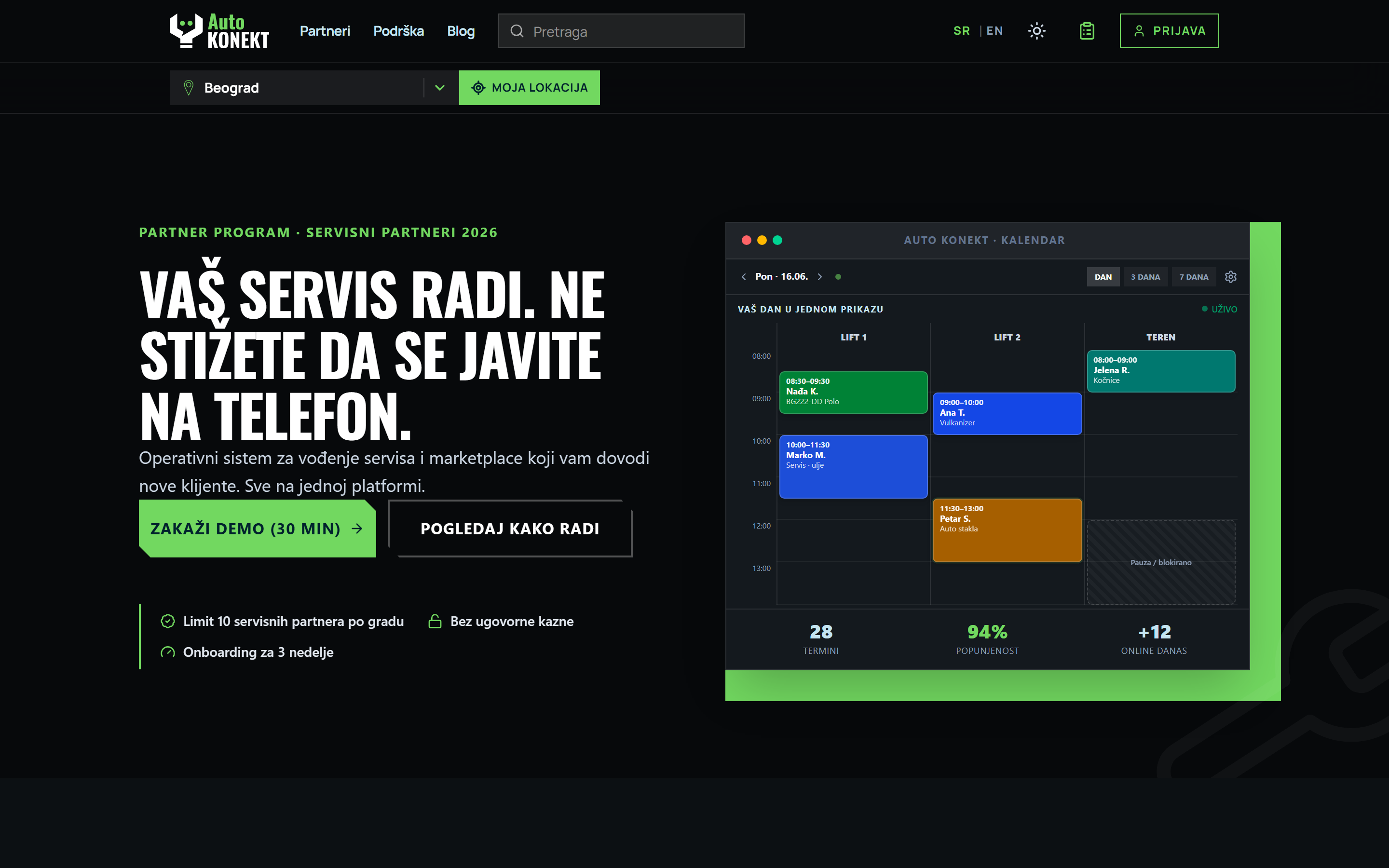Image resolution: width=1389 pixels, height=868 pixels.
Task: Click the 'Pon · 16.06.' date label
Action: click(781, 277)
